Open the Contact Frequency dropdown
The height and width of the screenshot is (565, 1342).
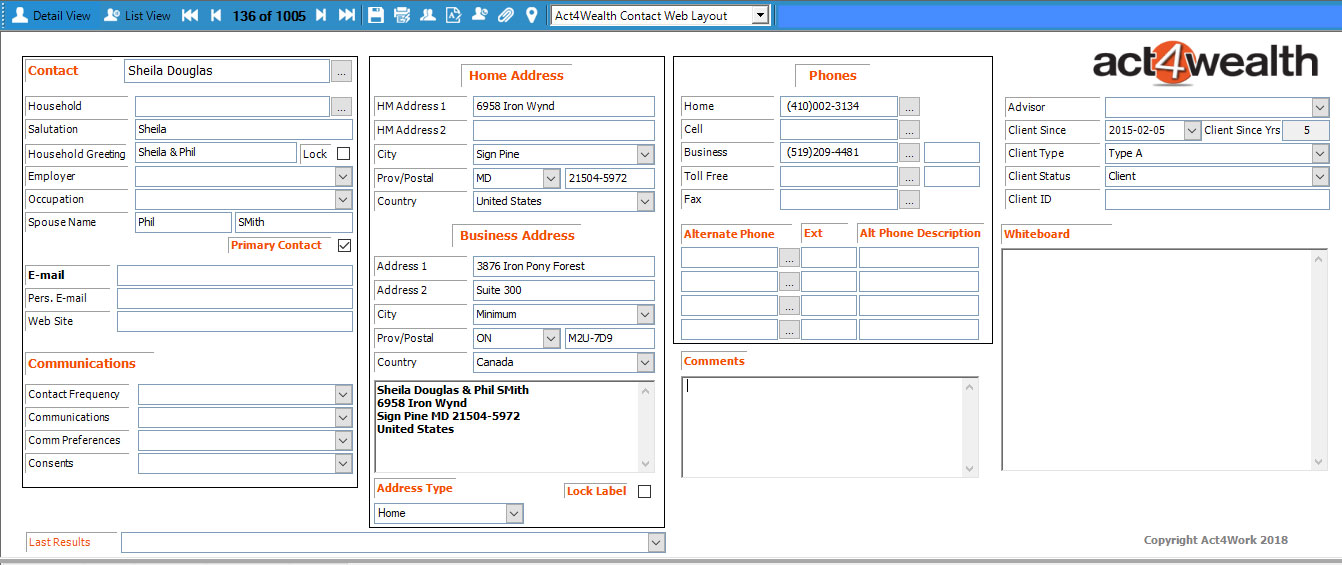343,394
